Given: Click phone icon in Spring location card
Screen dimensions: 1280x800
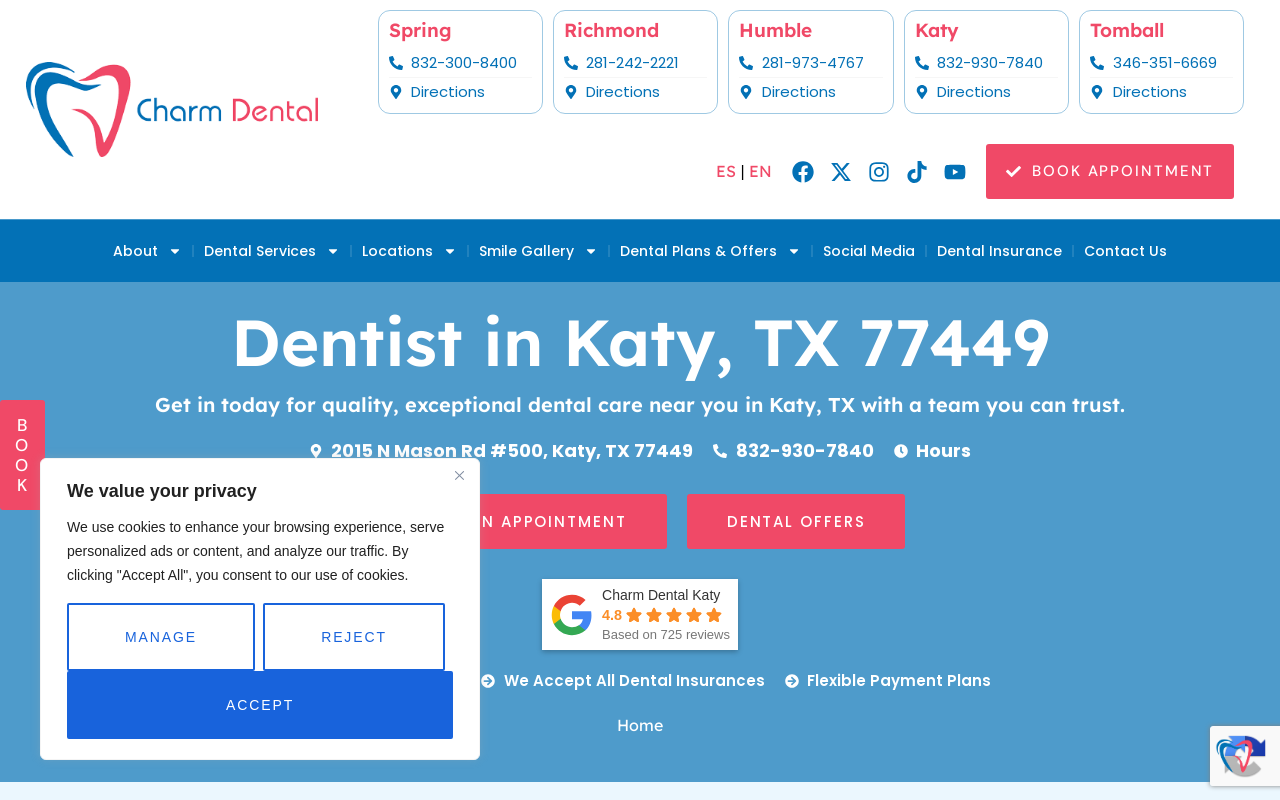Looking at the screenshot, I should (x=396, y=63).
